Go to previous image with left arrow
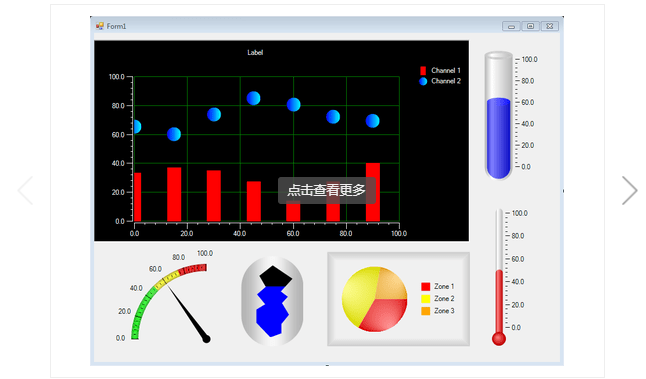 (x=25, y=190)
